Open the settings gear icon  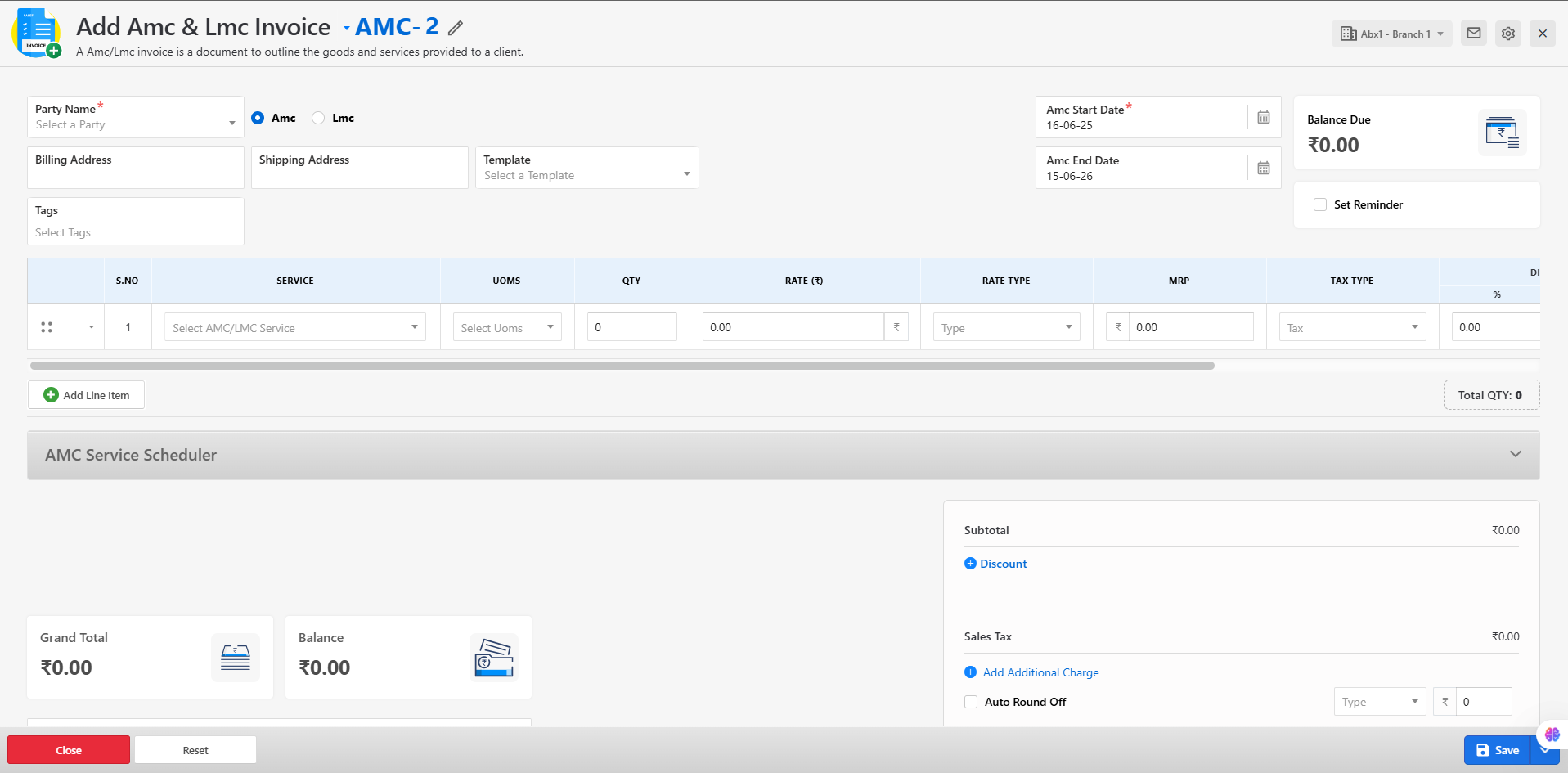pos(1508,34)
